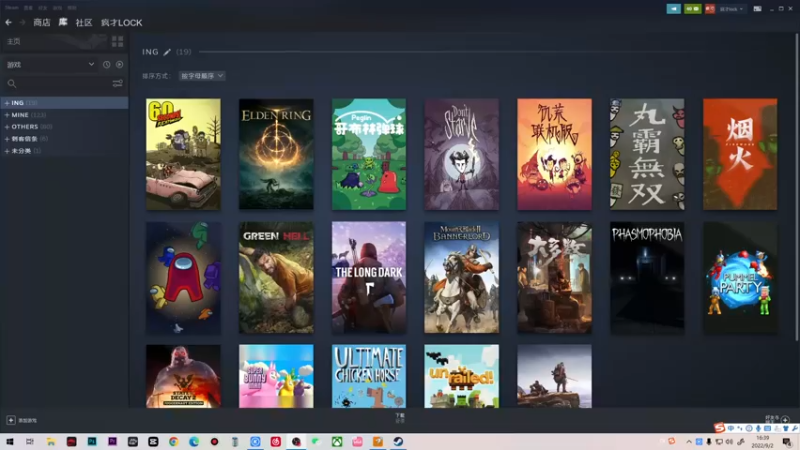Select the Elden Ring game cover
This screenshot has height=450, width=800.
(276, 154)
